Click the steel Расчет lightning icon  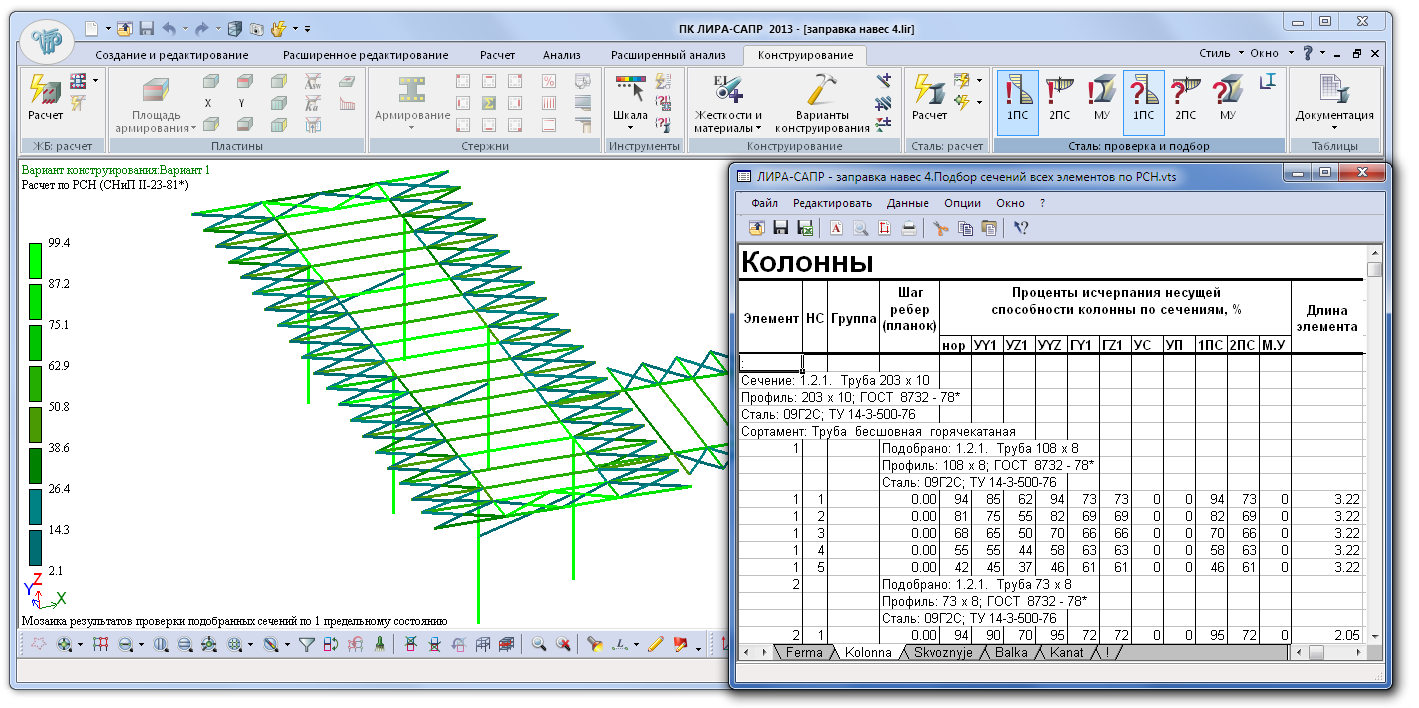point(929,91)
